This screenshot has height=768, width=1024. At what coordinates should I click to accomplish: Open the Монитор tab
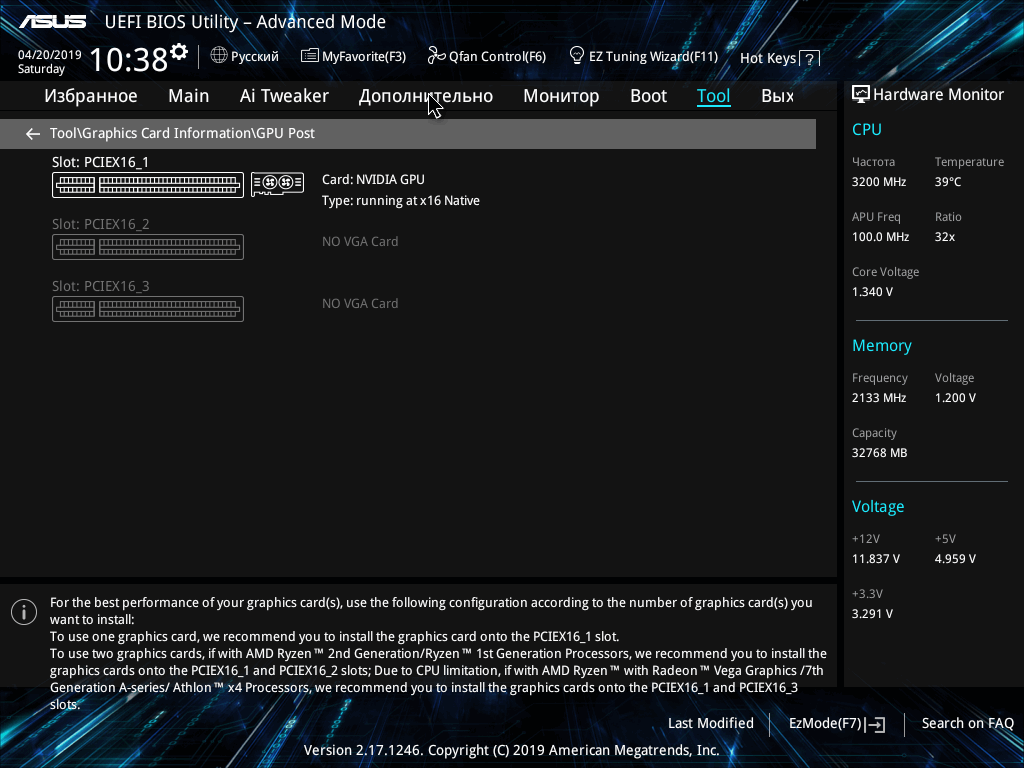561,96
